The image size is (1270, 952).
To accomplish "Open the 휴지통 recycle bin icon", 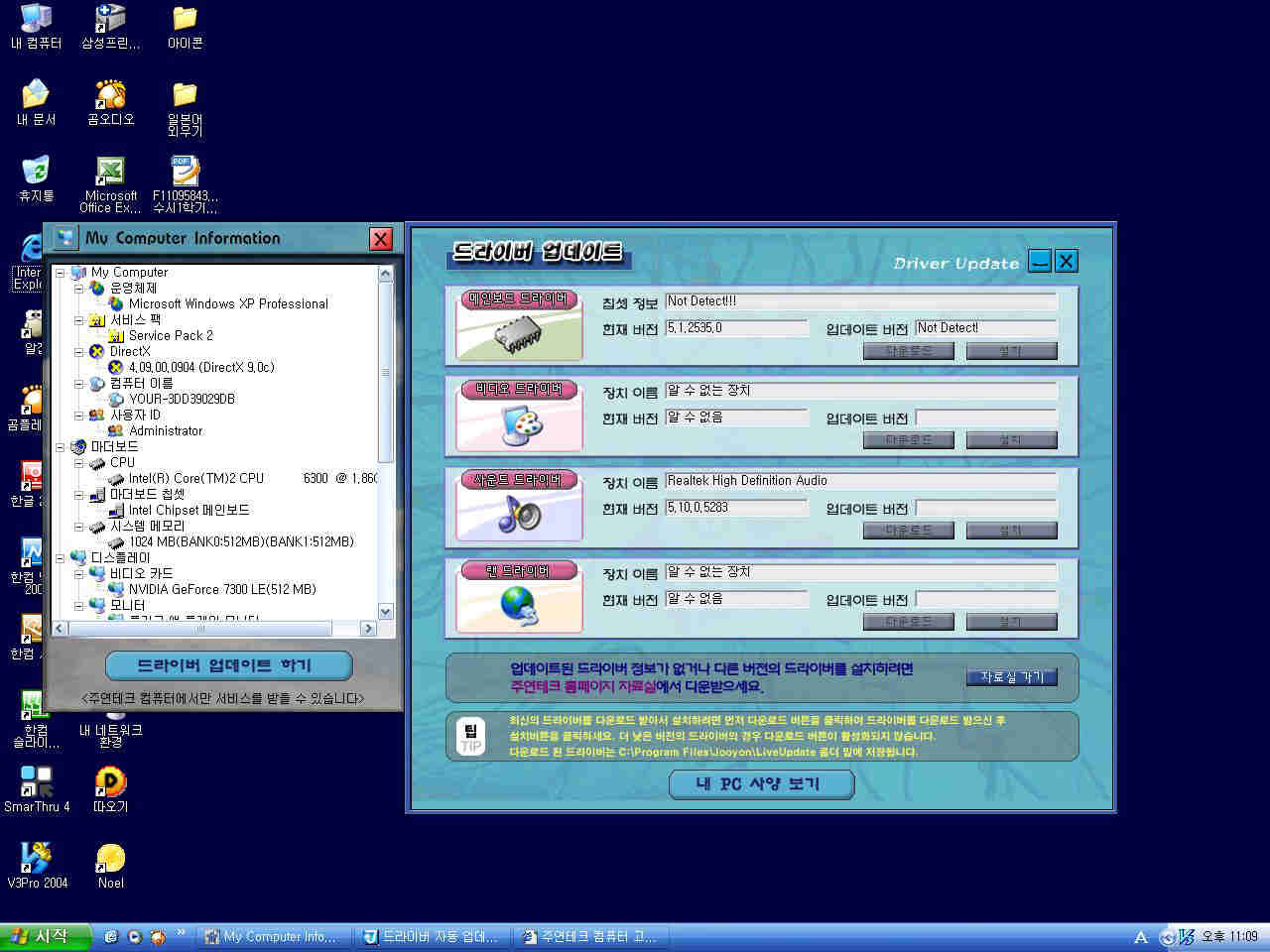I will pos(36,178).
